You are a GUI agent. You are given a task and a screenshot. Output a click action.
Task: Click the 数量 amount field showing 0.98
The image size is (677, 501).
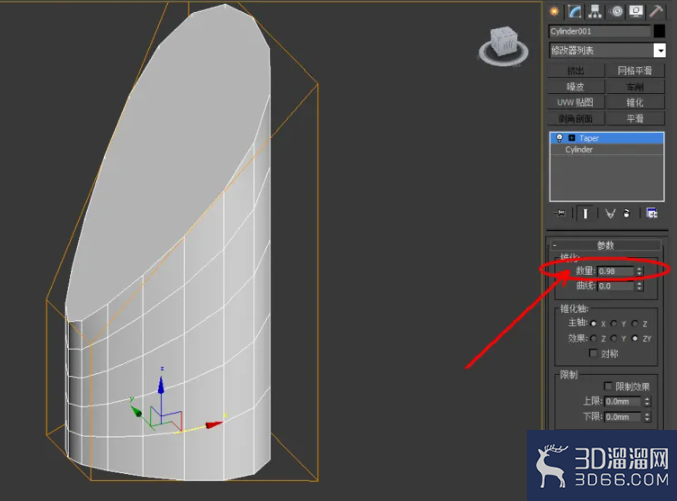(615, 271)
